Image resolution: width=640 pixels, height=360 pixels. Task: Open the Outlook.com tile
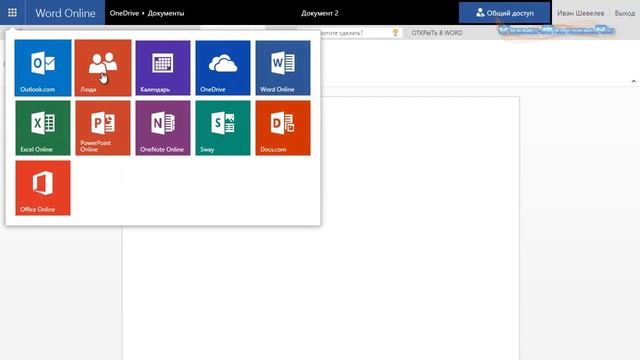point(43,68)
